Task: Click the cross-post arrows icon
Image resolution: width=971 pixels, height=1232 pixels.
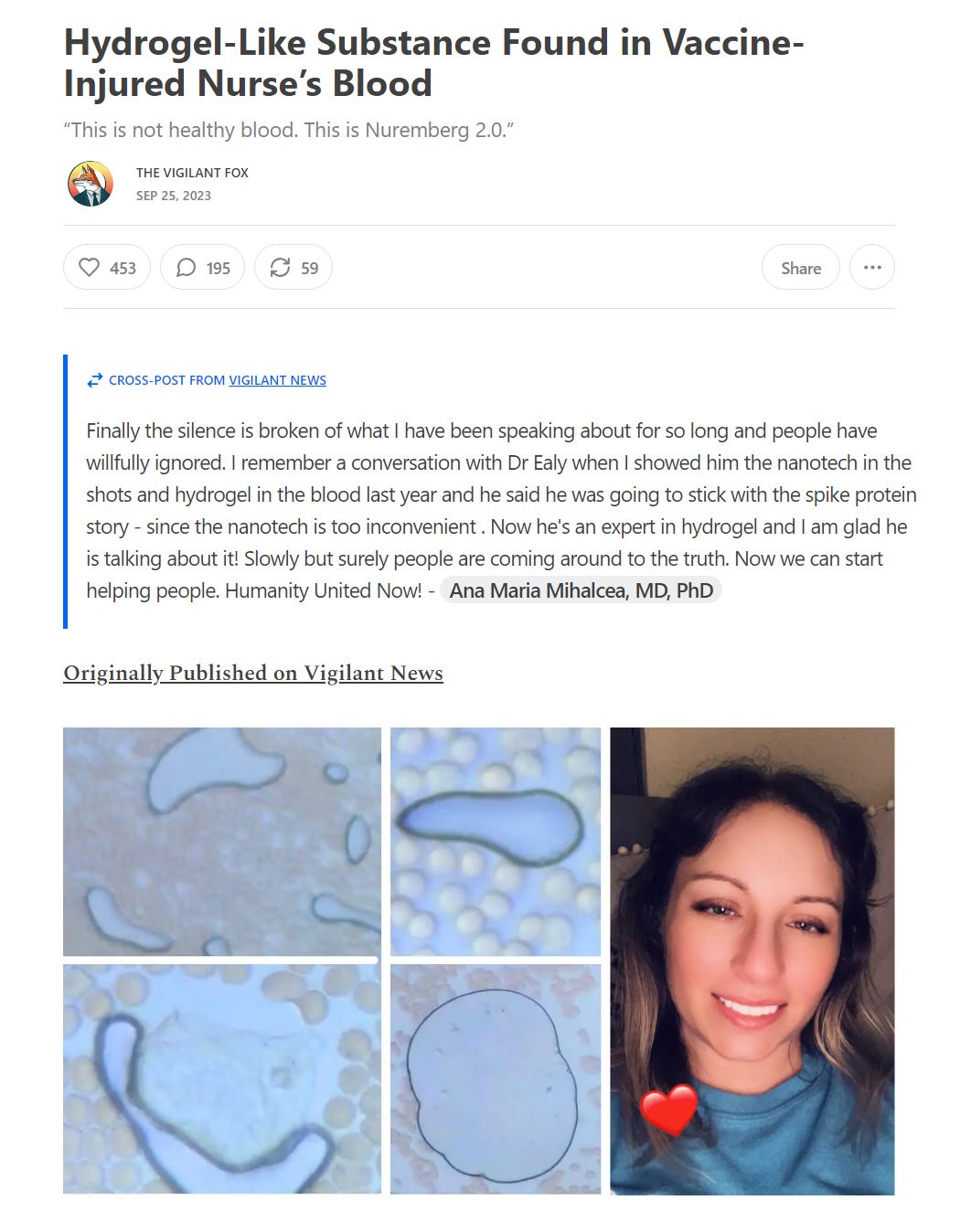Action: coord(94,380)
